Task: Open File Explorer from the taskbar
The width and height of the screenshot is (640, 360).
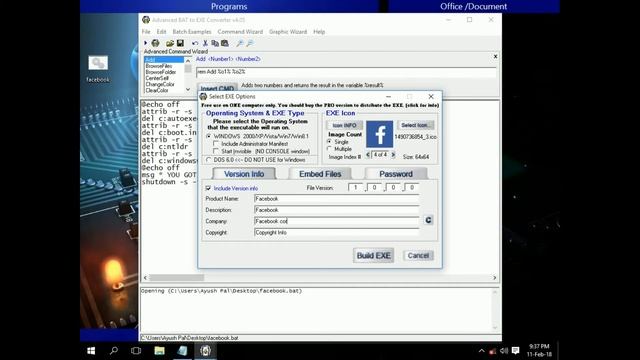Action: [159, 351]
